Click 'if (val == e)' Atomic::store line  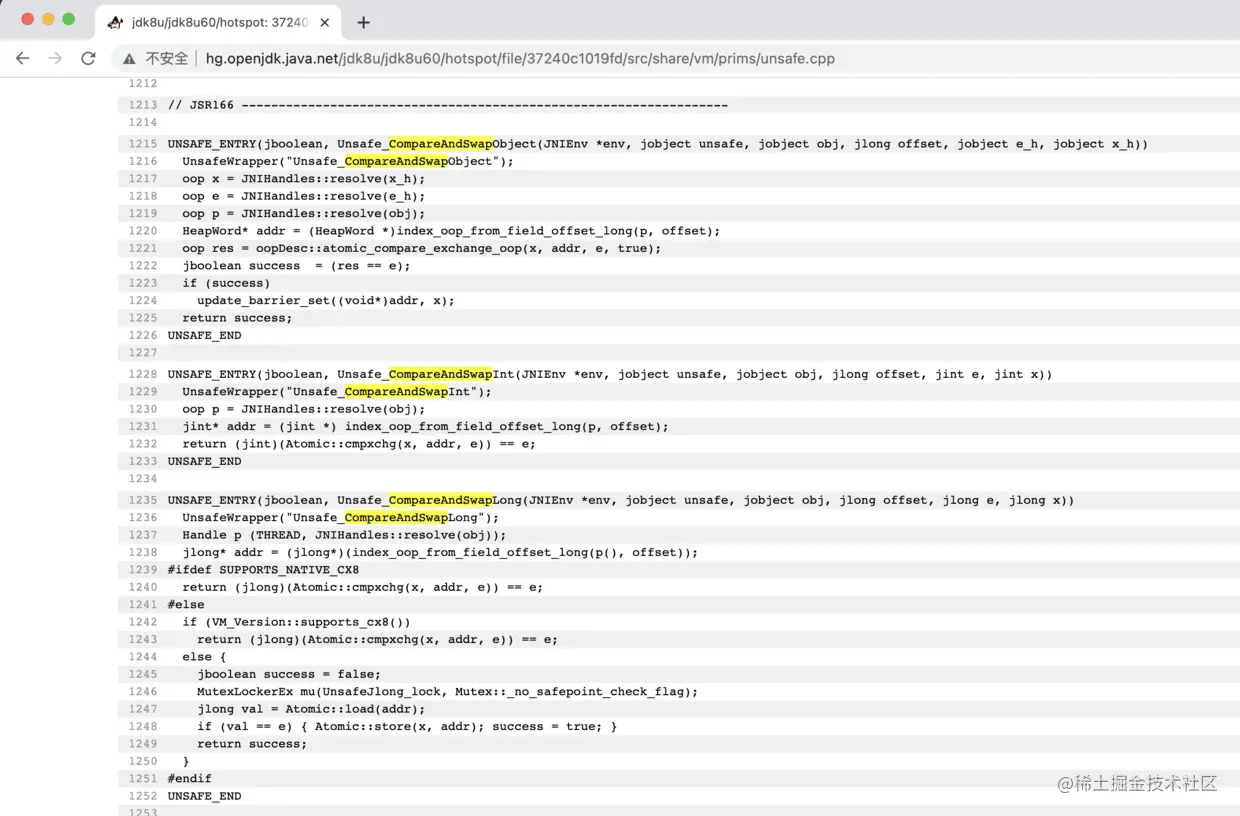click(407, 726)
